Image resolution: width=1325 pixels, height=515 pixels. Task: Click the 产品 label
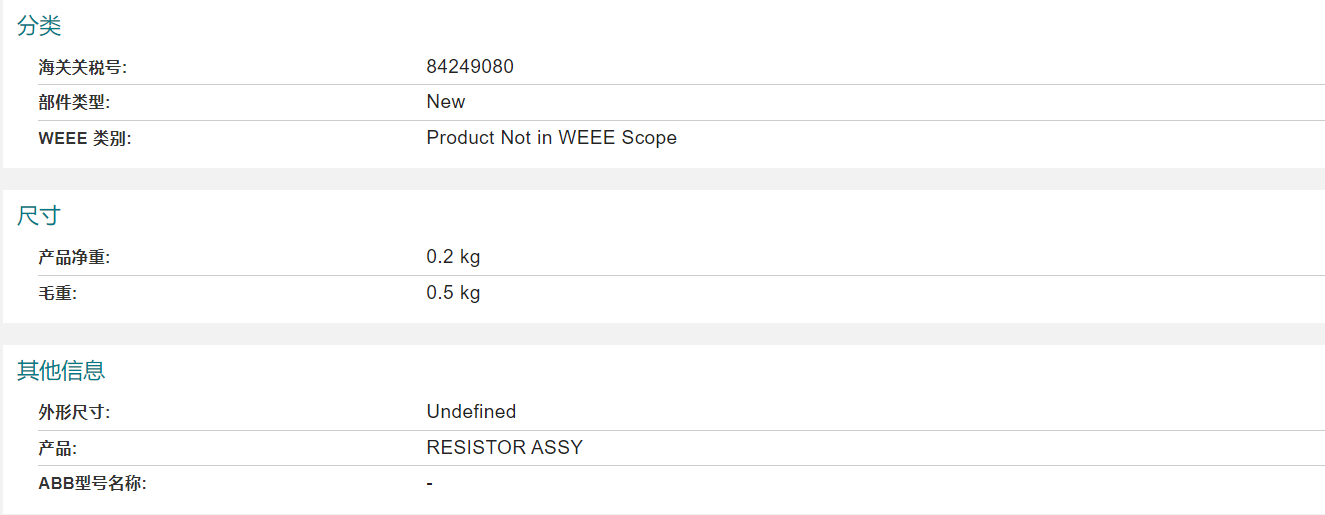tap(57, 448)
